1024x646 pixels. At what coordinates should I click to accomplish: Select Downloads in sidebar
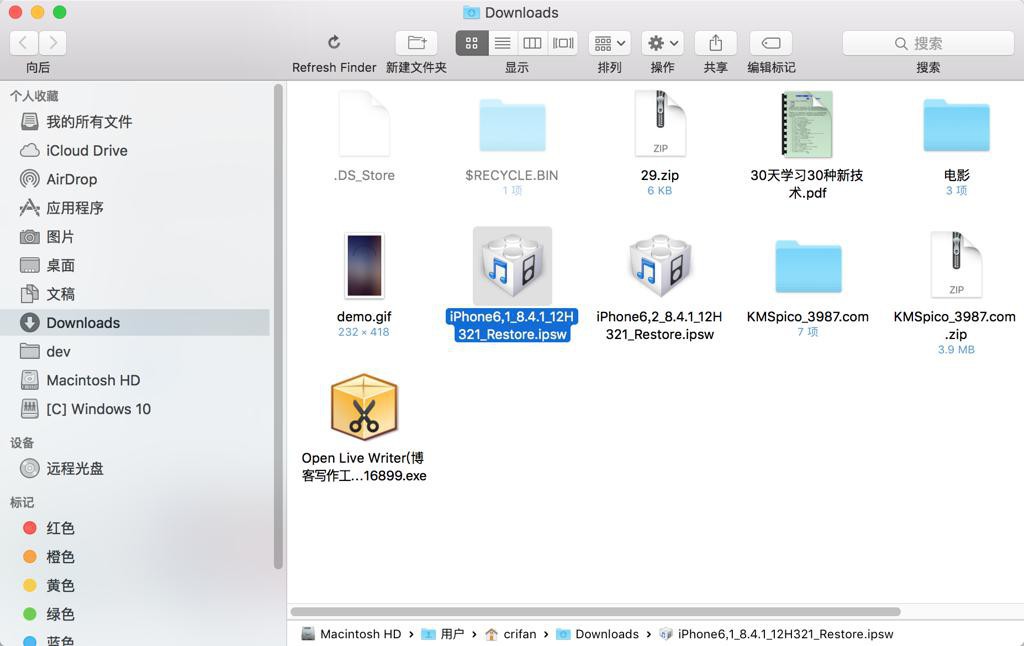[x=136, y=323]
